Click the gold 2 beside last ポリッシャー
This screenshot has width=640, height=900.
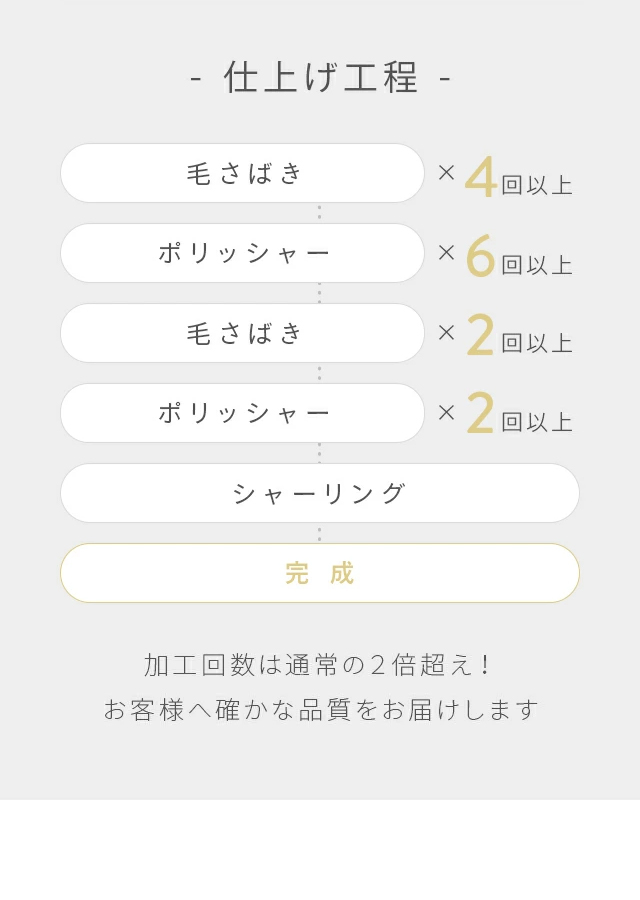coord(481,413)
